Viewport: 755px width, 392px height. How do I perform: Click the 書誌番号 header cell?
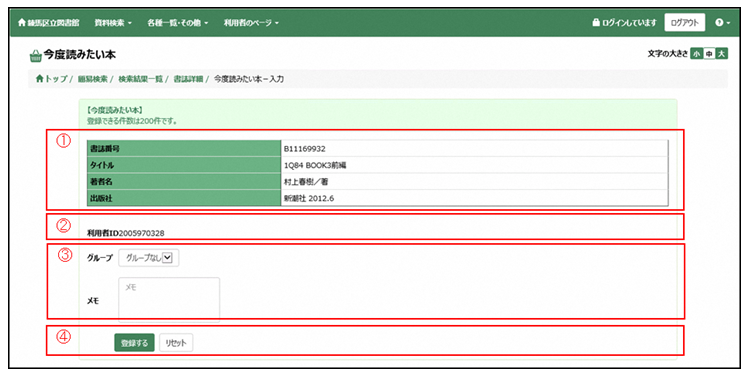coord(184,148)
